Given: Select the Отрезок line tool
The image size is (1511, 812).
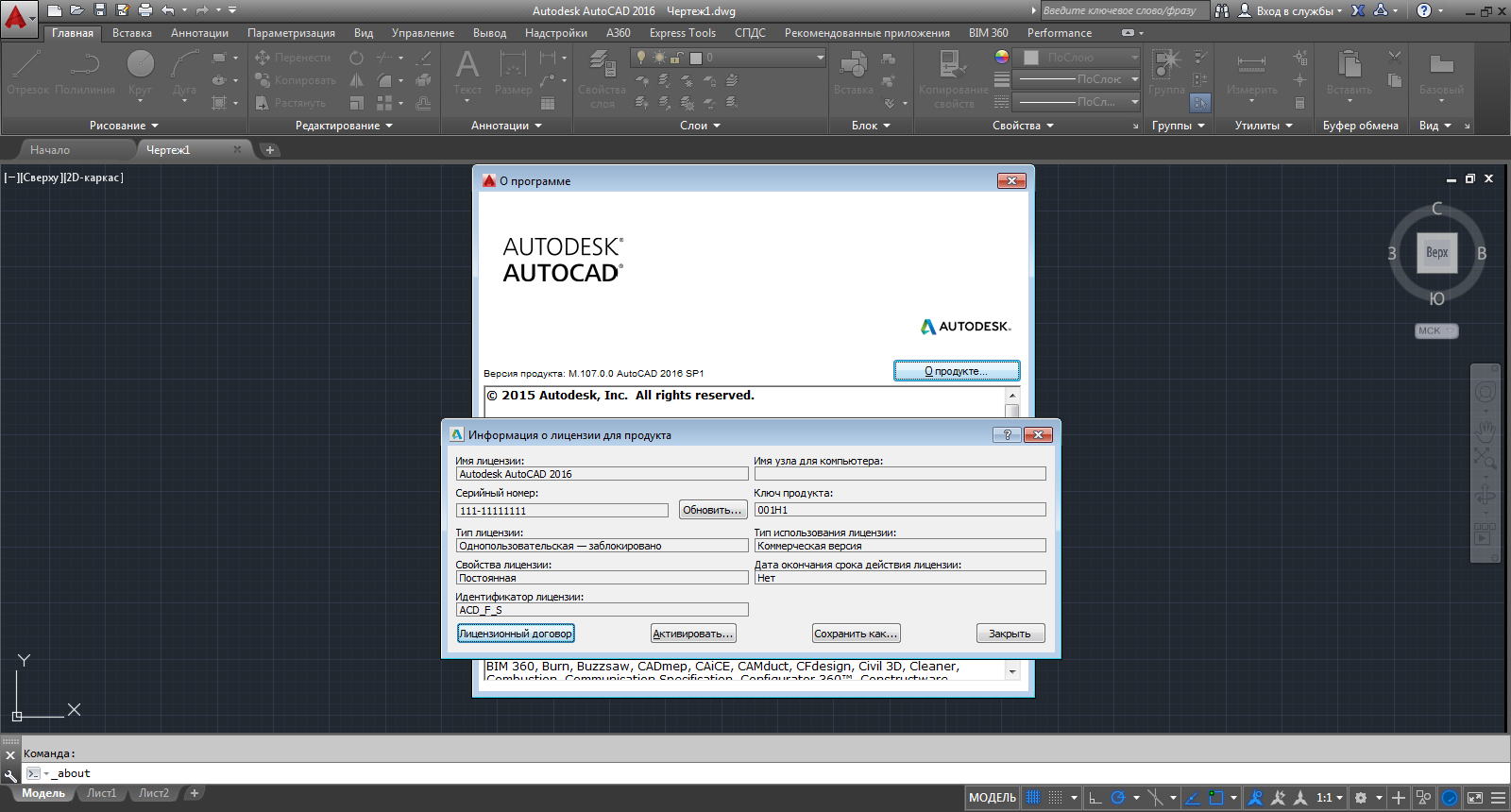Looking at the screenshot, I should pos(27,74).
